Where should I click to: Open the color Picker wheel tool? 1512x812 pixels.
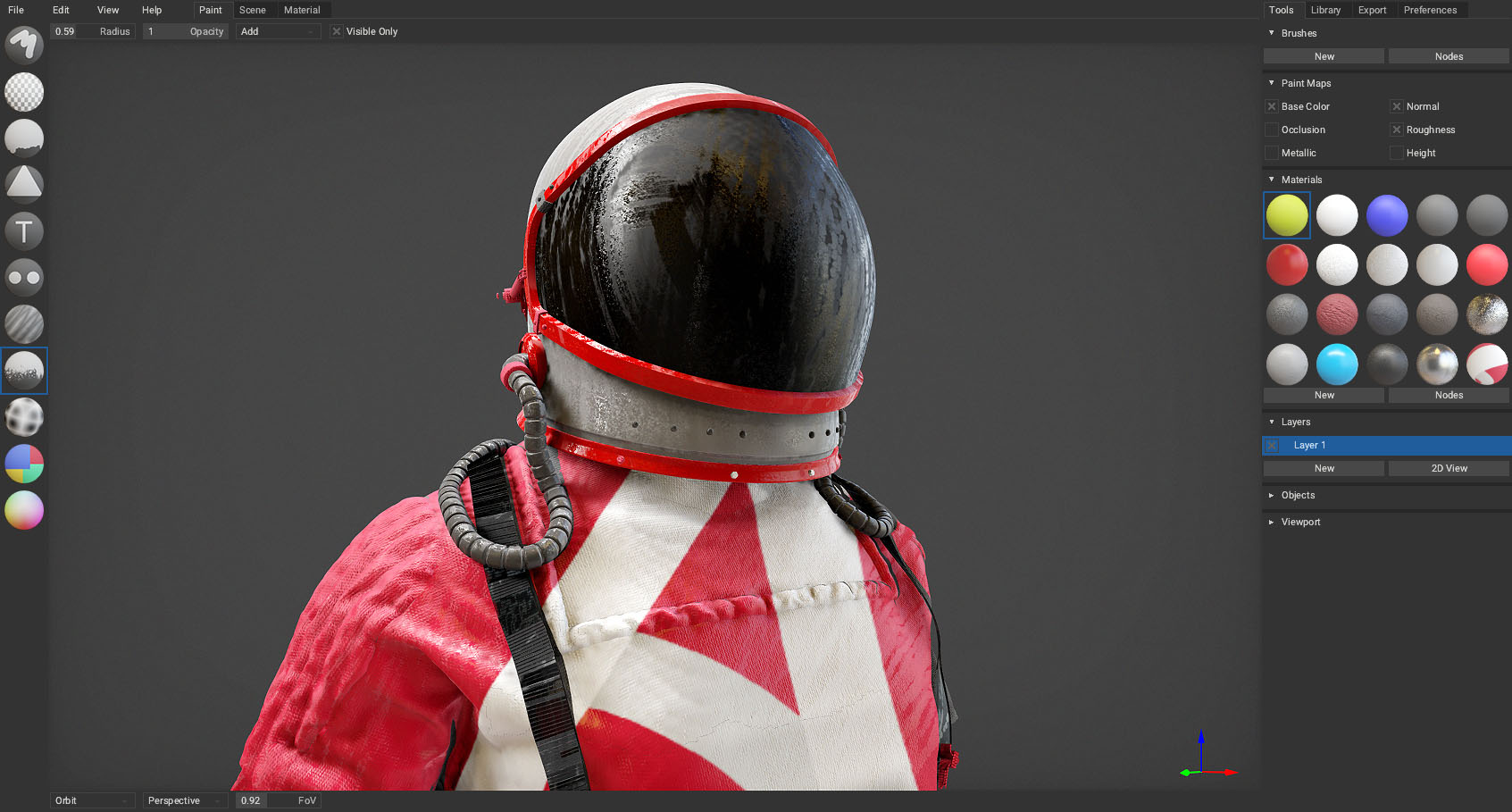pos(24,510)
